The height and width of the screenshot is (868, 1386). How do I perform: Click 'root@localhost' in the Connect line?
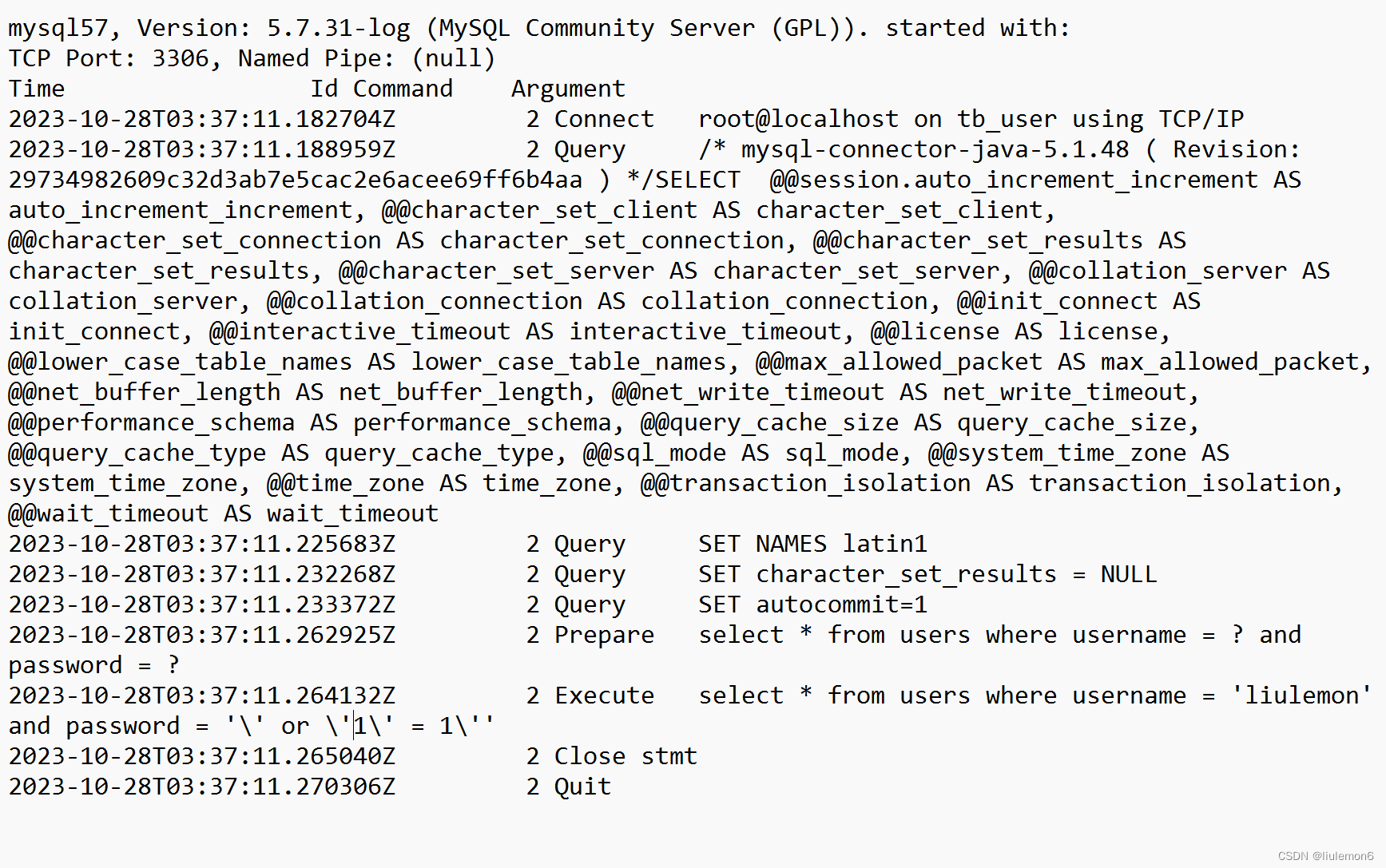[x=798, y=119]
